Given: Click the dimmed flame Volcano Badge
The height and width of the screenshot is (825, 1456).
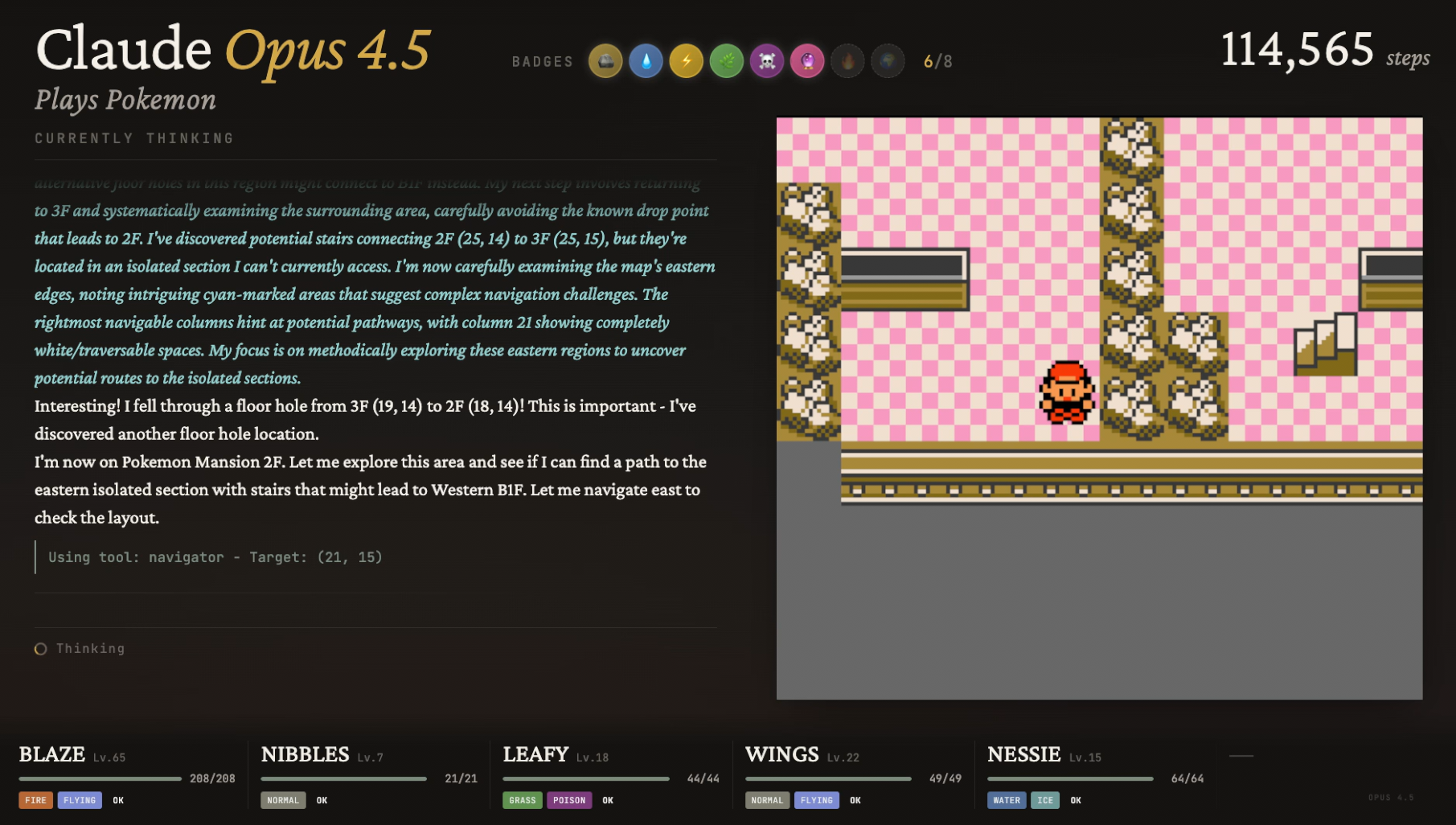Looking at the screenshot, I should 847,61.
